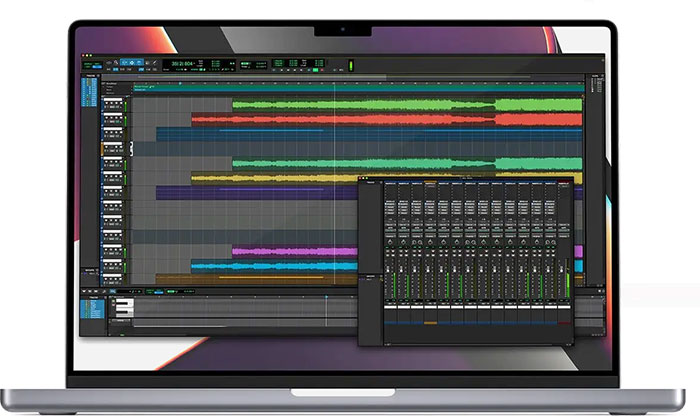Select the cyan waveform clip near the bottom tracks
Image resolution: width=700 pixels, height=416 pixels.
275,266
